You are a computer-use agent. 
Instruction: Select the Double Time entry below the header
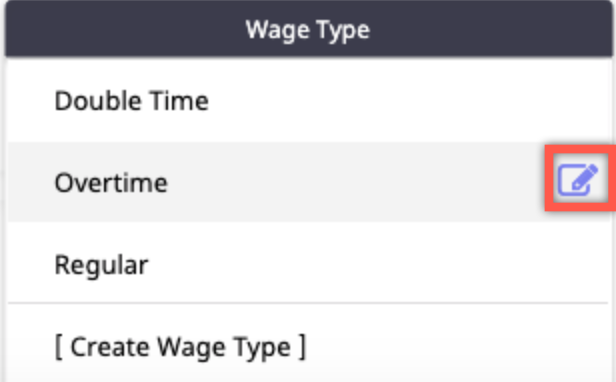click(x=308, y=101)
